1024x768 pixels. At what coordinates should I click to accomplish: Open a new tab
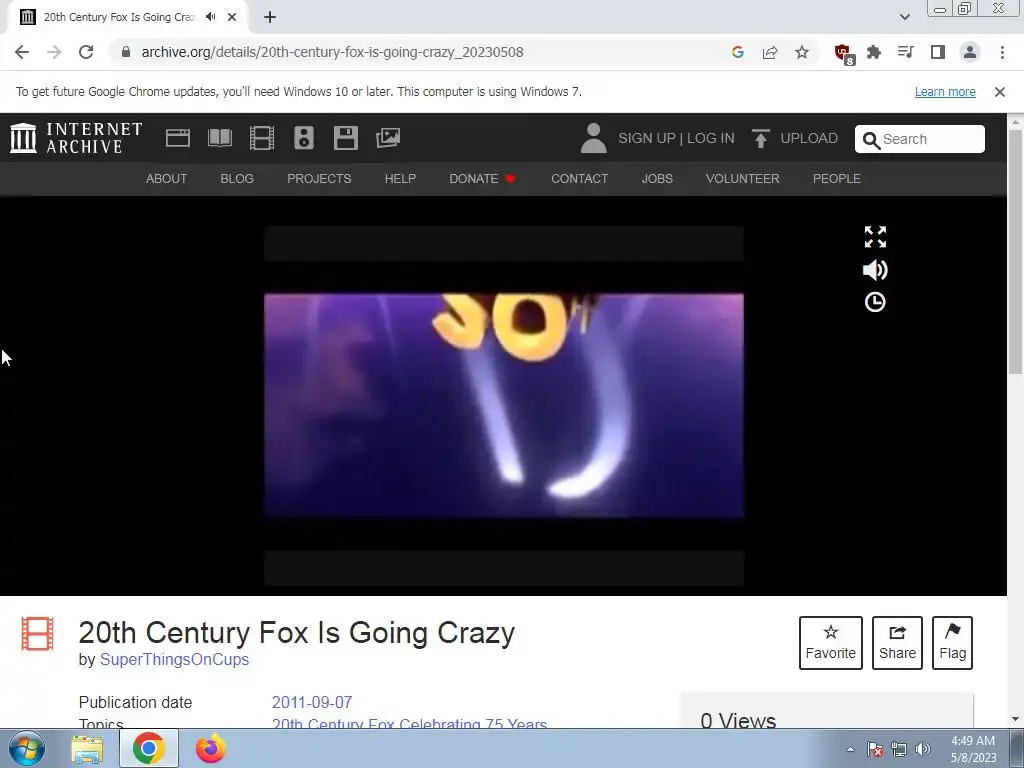pos(270,17)
